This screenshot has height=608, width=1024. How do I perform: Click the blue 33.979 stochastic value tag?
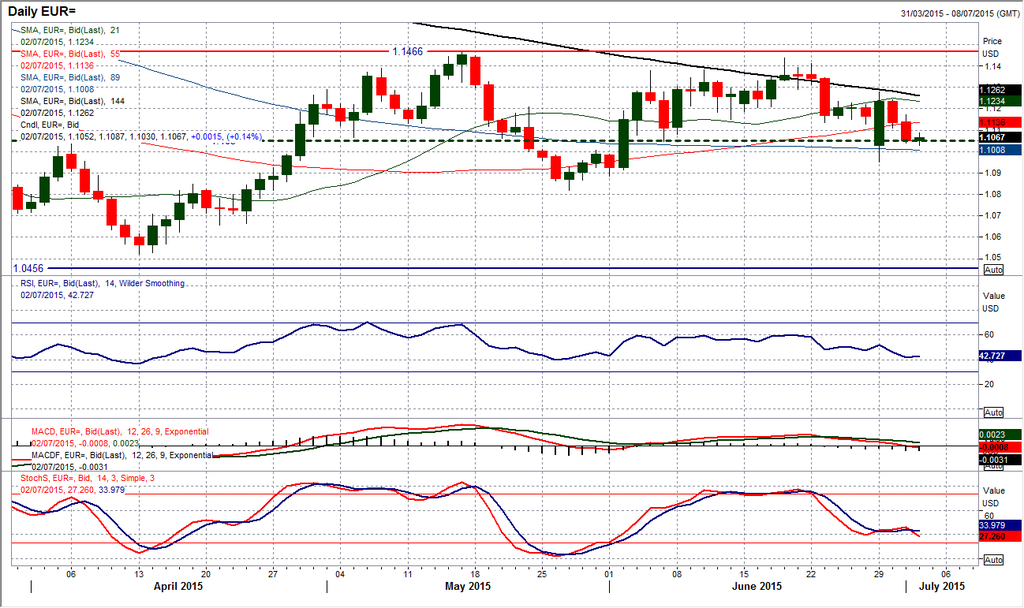[1000, 525]
